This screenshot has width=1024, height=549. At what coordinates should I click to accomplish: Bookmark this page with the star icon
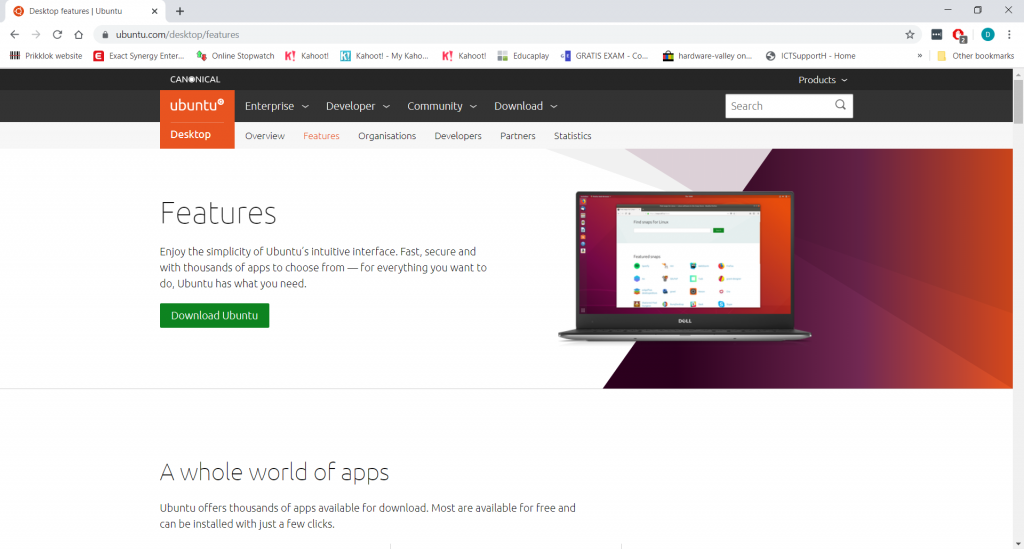pyautogui.click(x=910, y=35)
